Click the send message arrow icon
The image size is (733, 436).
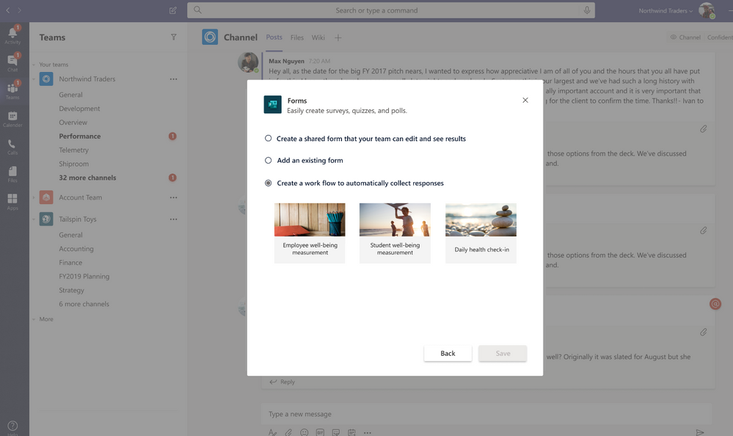tap(699, 432)
